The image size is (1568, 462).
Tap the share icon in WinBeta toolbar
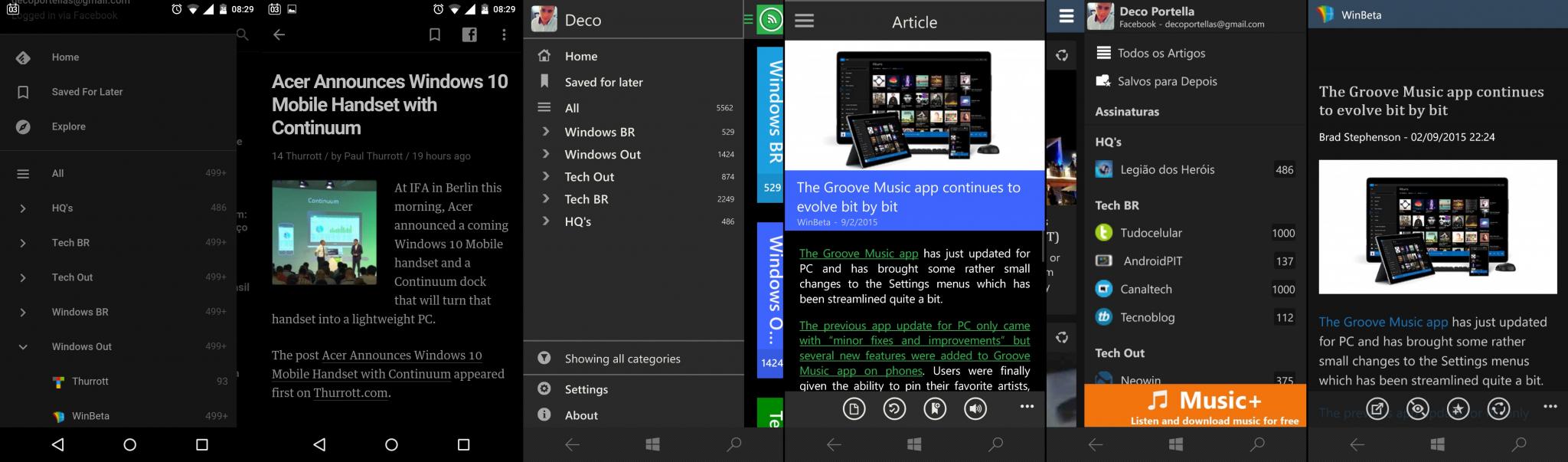1498,409
